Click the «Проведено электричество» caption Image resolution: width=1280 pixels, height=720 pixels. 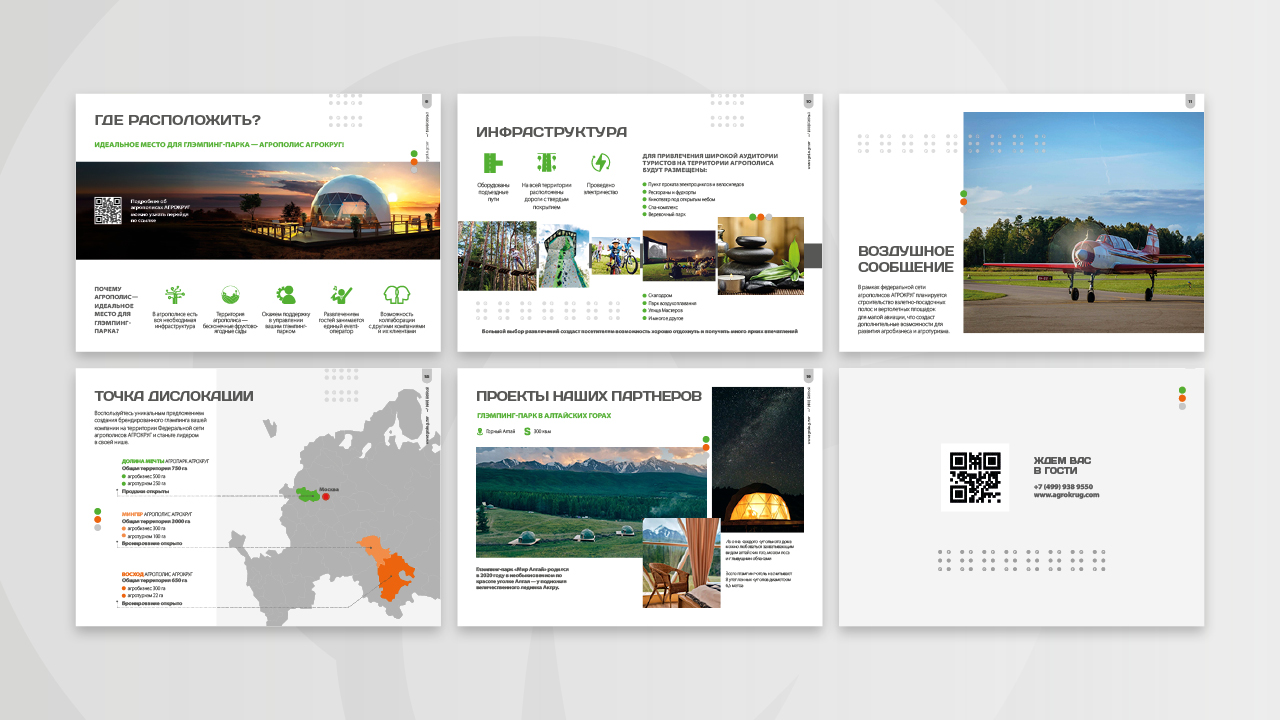600,188
